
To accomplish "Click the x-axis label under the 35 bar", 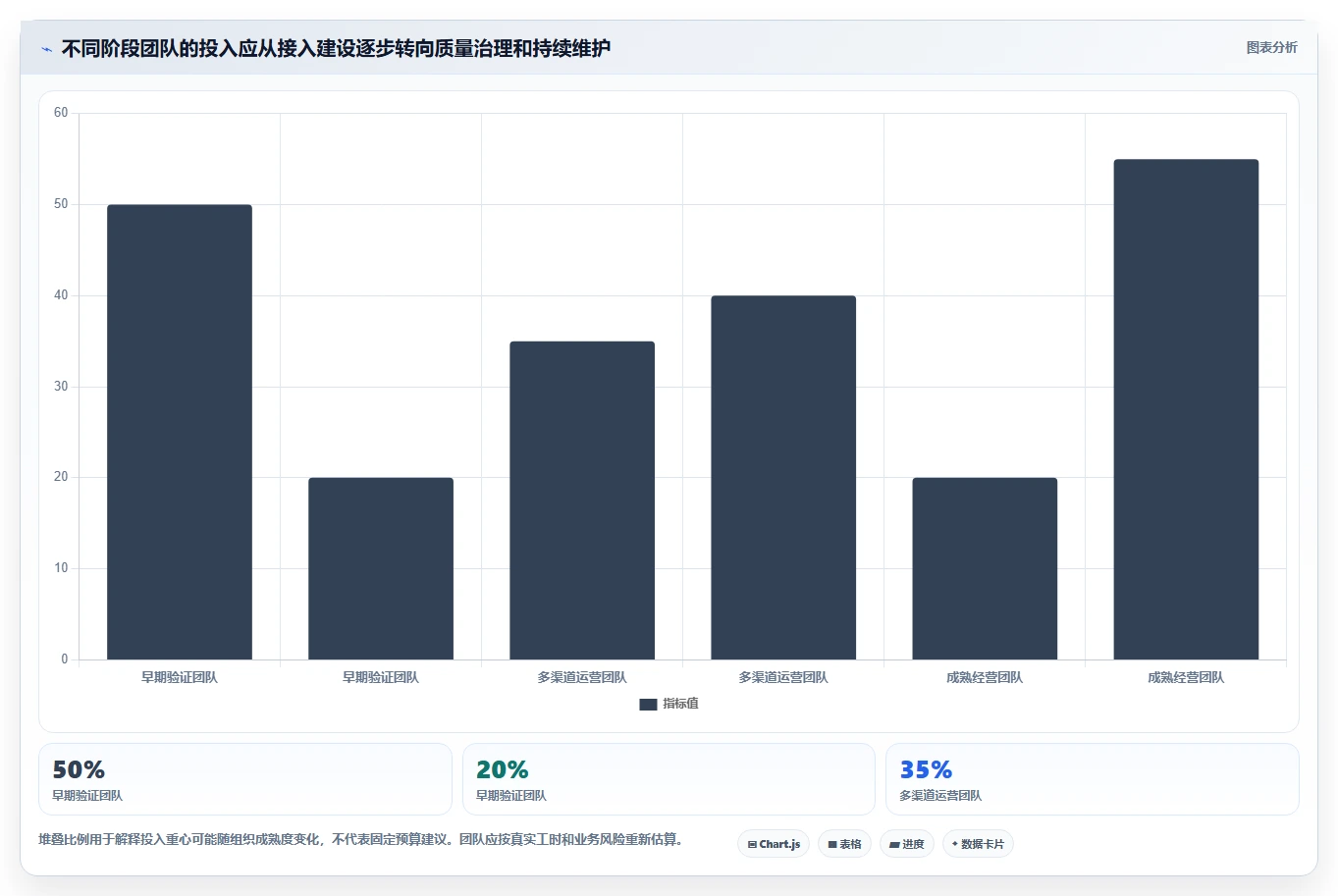I will pos(582,677).
